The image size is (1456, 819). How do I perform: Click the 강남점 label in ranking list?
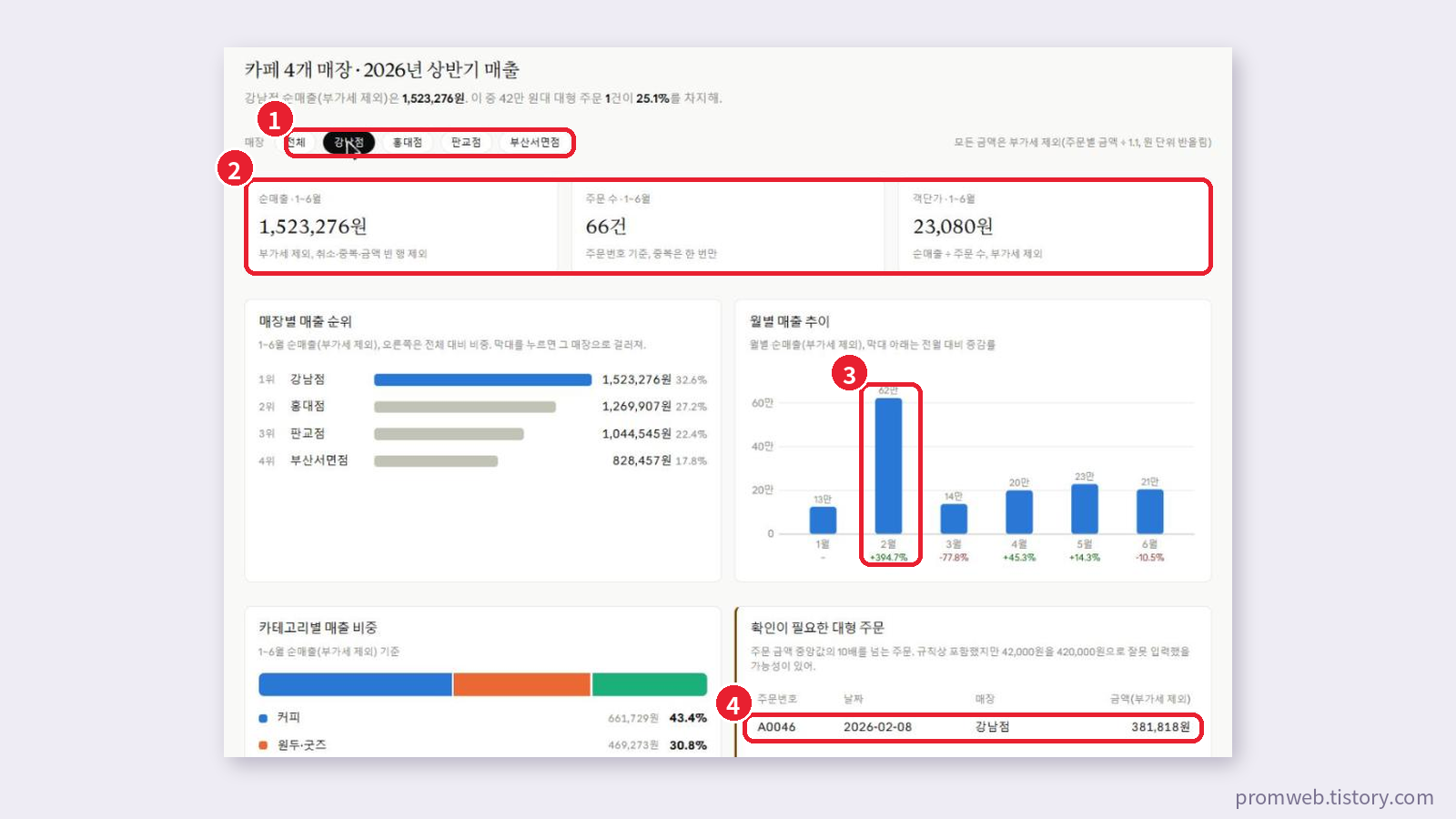[x=308, y=379]
